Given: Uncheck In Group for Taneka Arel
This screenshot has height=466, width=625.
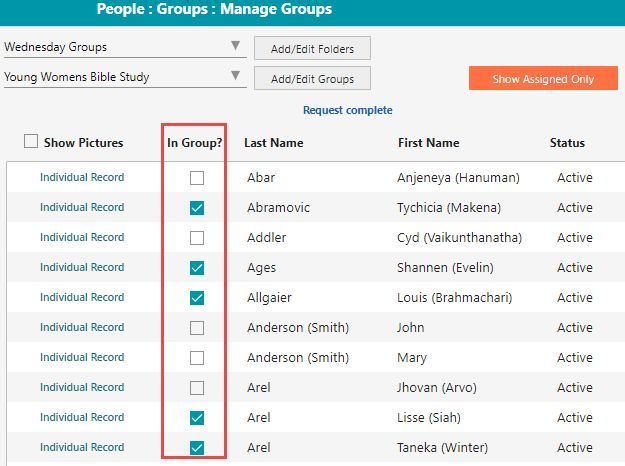Looking at the screenshot, I should (197, 448).
